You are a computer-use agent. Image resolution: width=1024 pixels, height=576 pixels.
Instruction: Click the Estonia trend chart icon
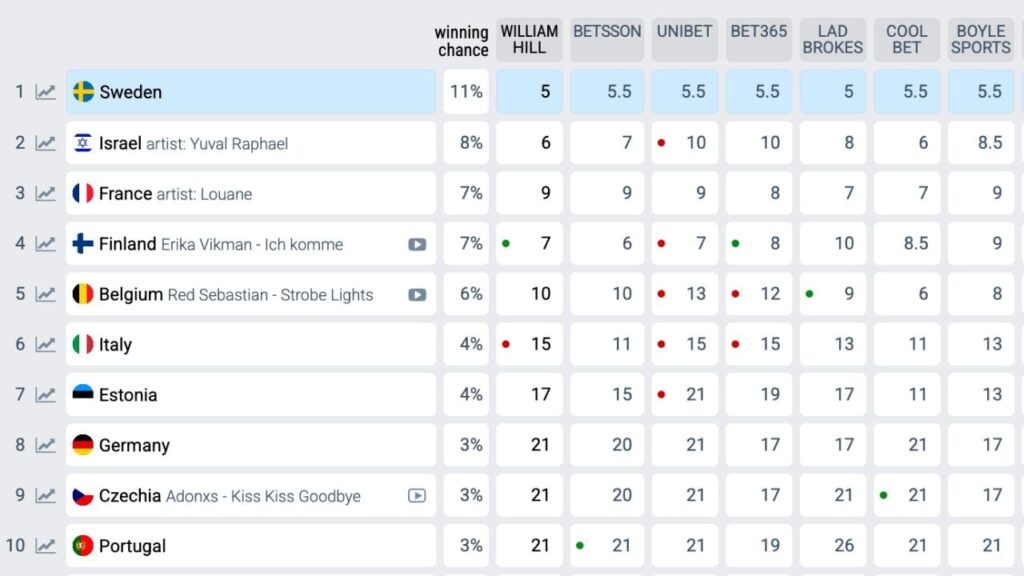click(46, 395)
